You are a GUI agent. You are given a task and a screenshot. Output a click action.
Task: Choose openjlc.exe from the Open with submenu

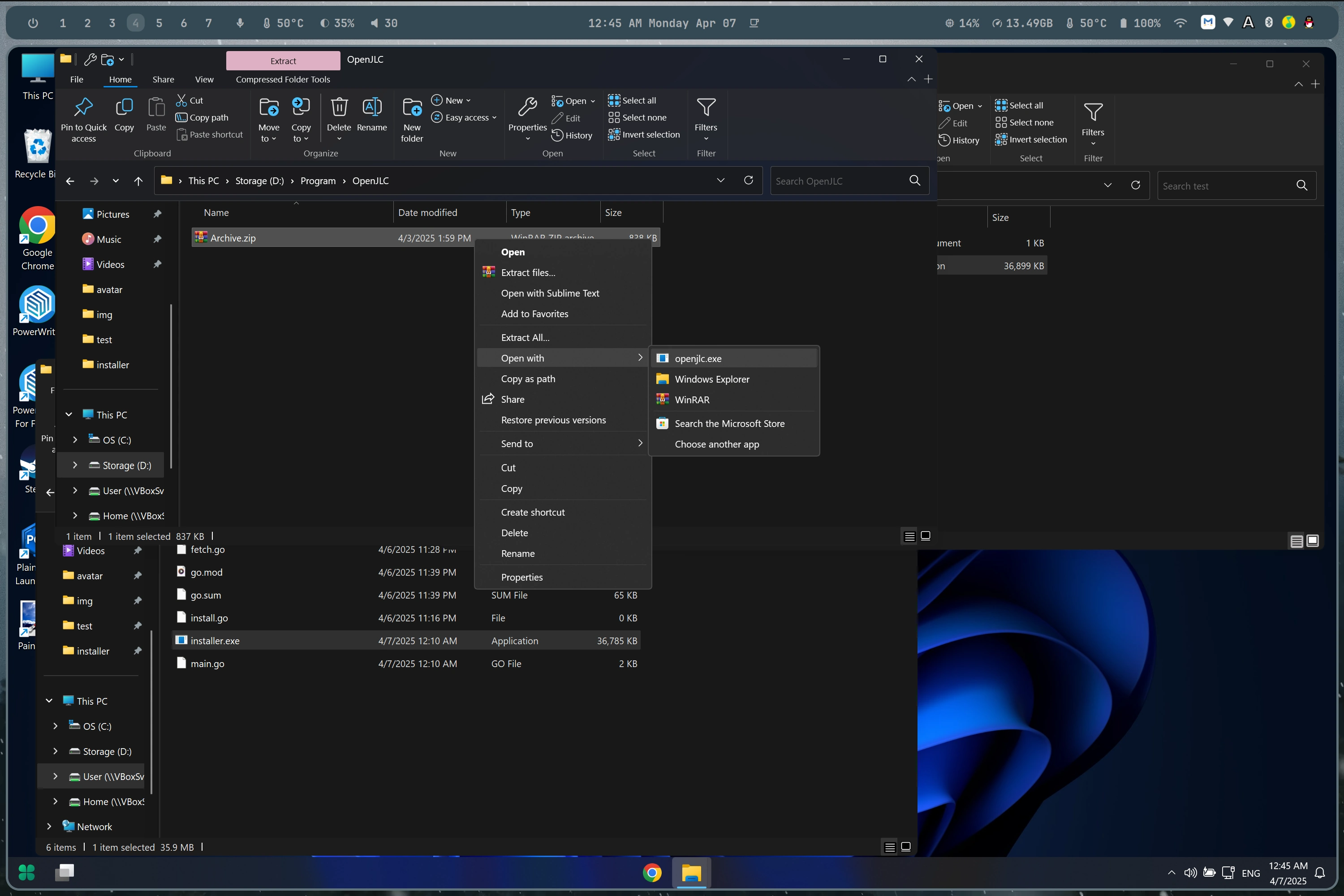tap(698, 358)
